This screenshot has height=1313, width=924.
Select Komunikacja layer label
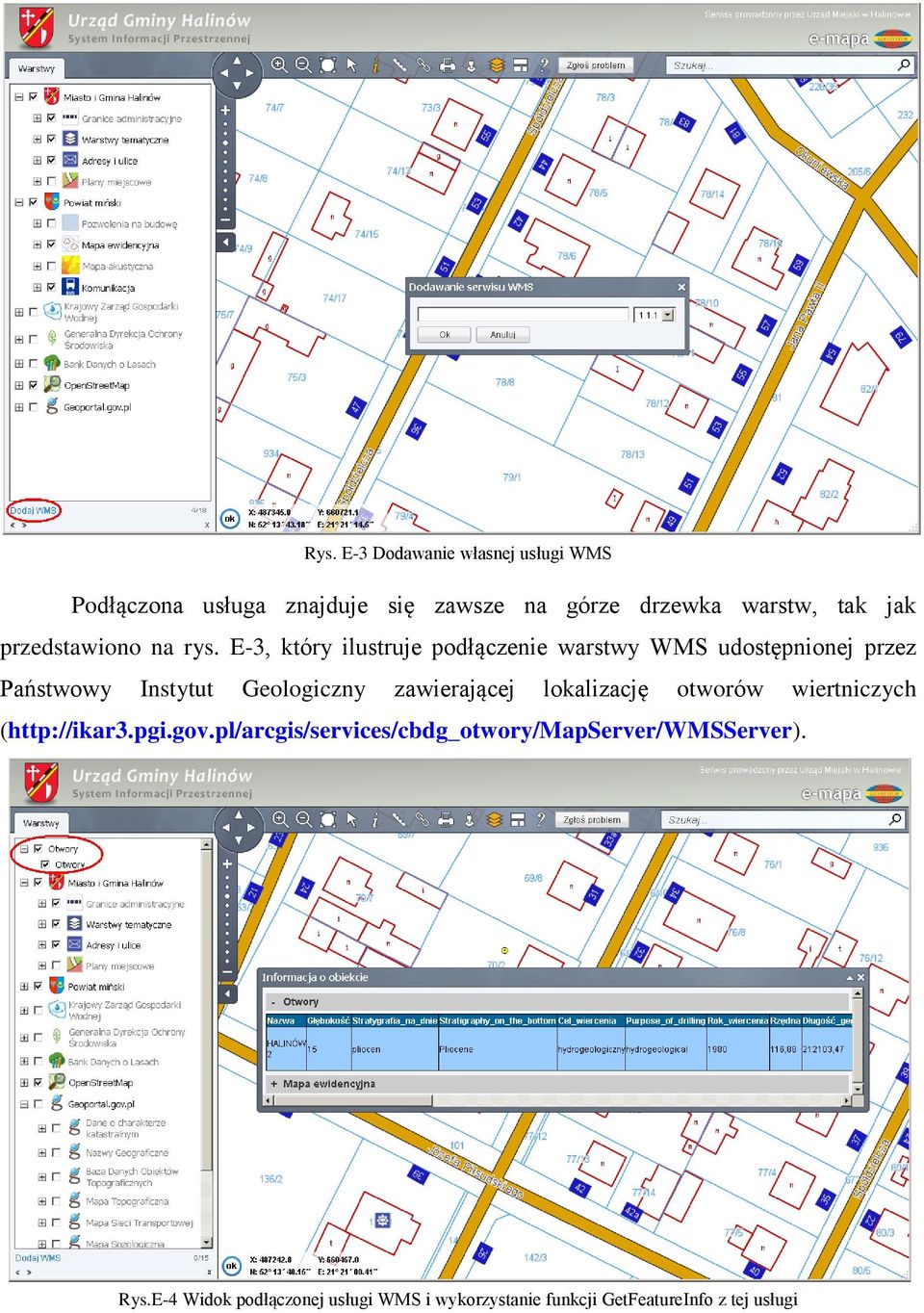[x=108, y=288]
